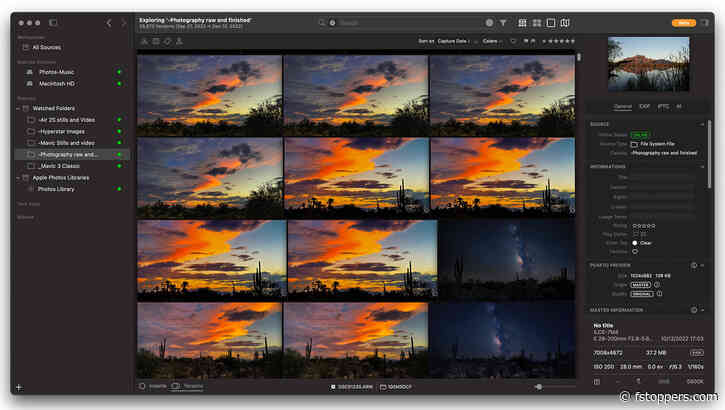Screen dimensions: 725x410
Task: Click the round icon in Photo Preview header
Action: point(694,265)
